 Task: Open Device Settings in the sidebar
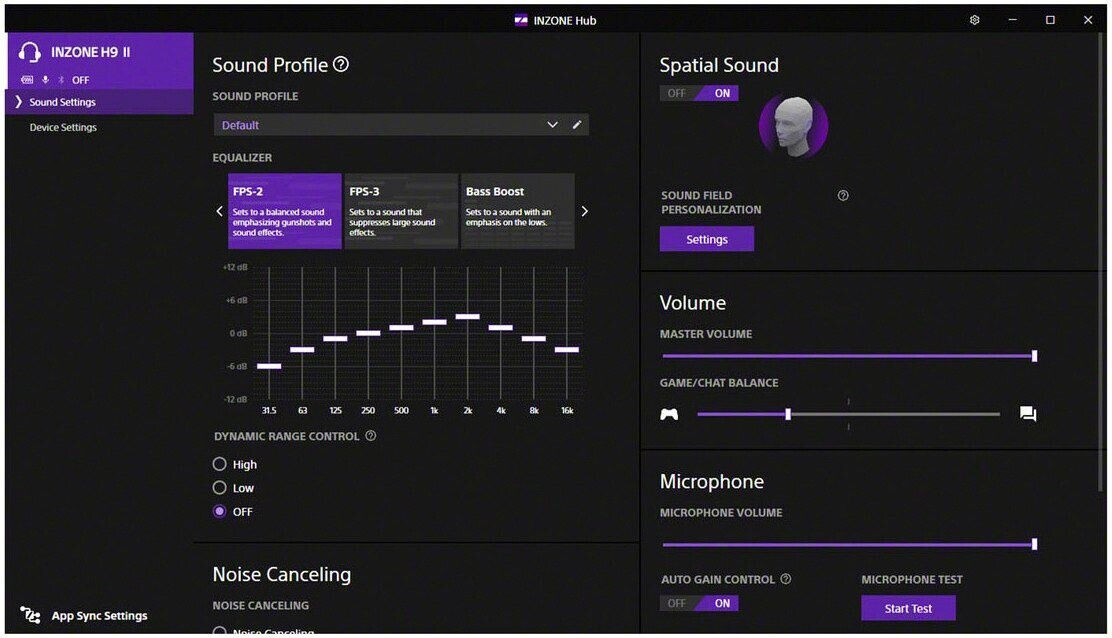coord(63,128)
